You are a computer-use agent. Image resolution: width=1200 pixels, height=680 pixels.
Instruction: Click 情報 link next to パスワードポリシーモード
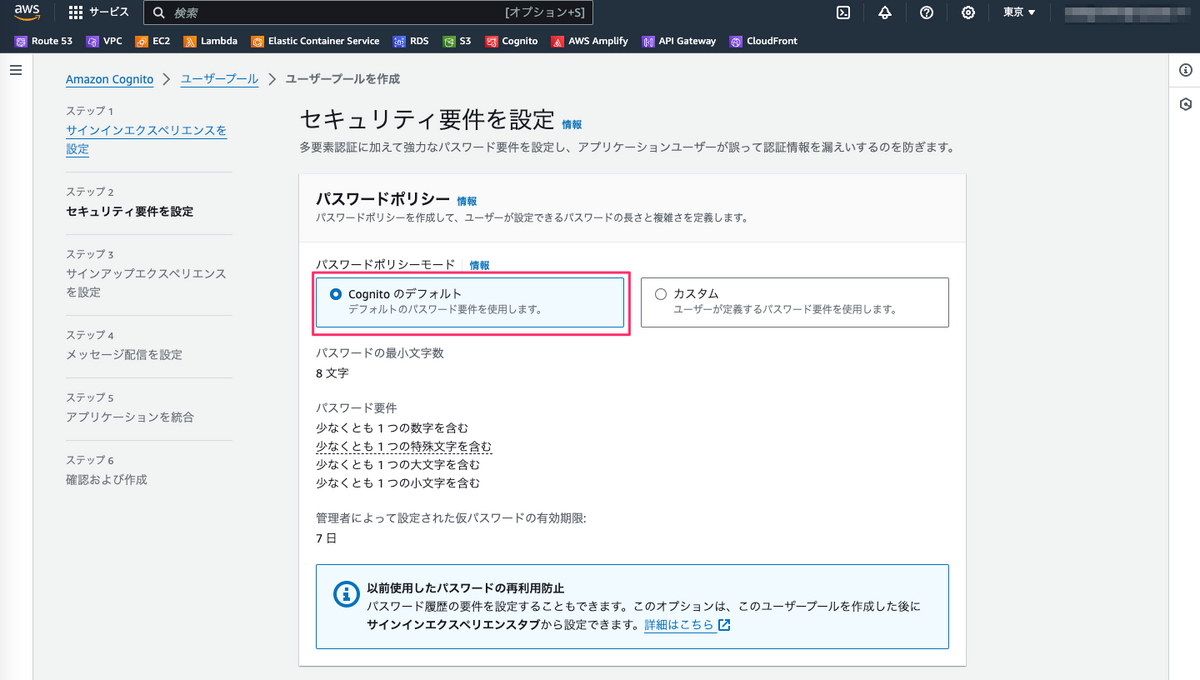pos(480,266)
